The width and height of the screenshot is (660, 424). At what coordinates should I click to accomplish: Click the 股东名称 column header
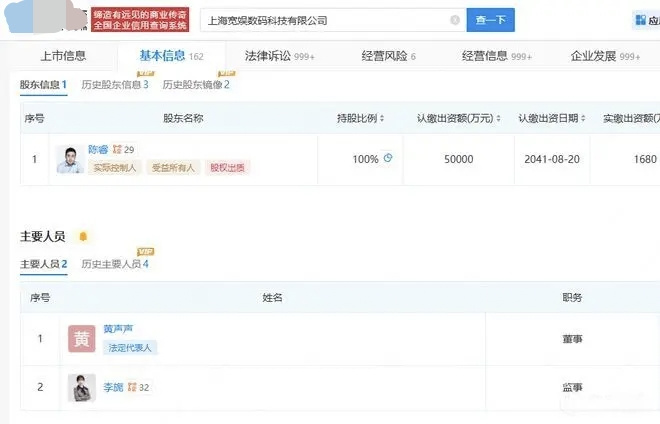(x=183, y=118)
